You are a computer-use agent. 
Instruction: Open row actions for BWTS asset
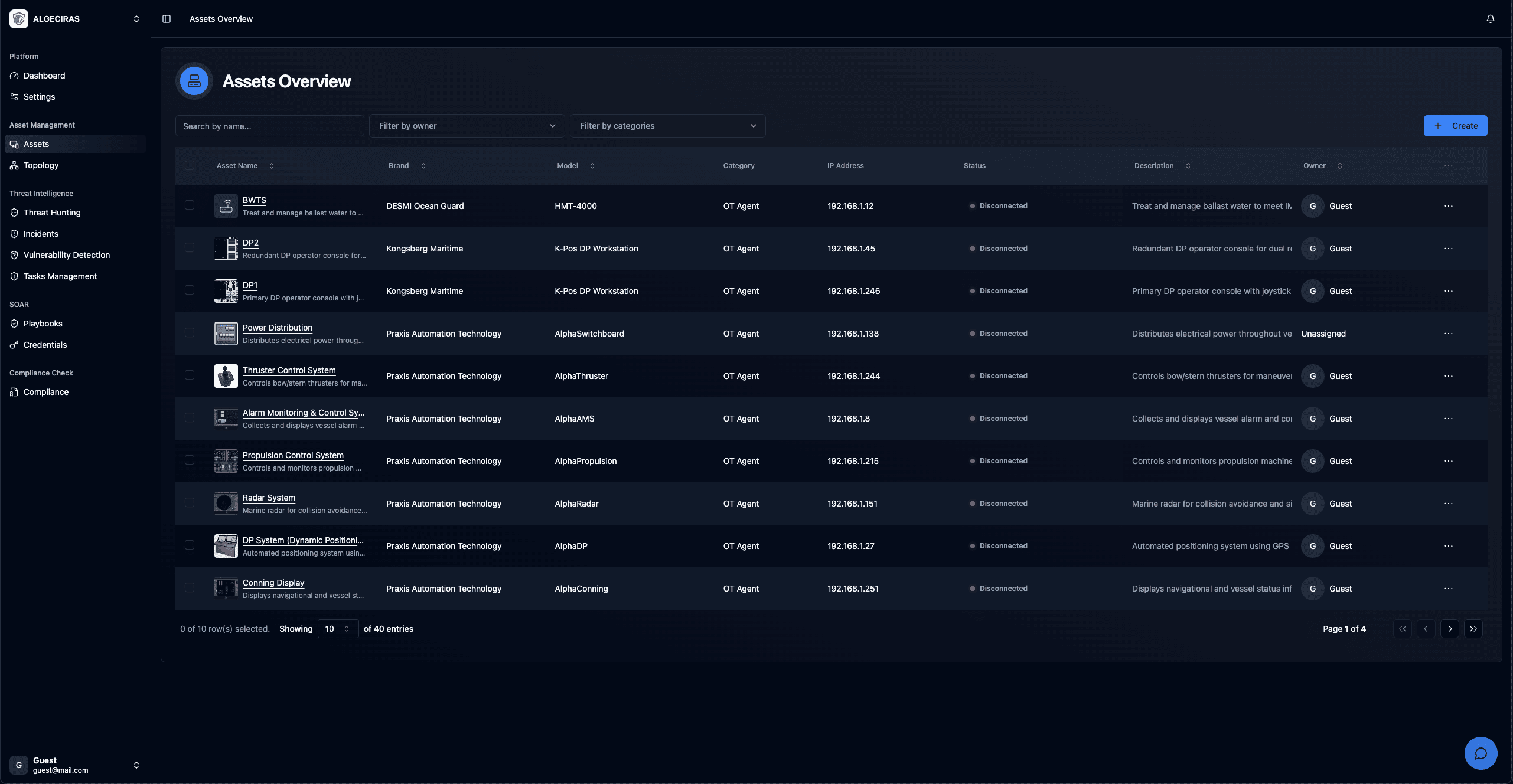pos(1448,206)
